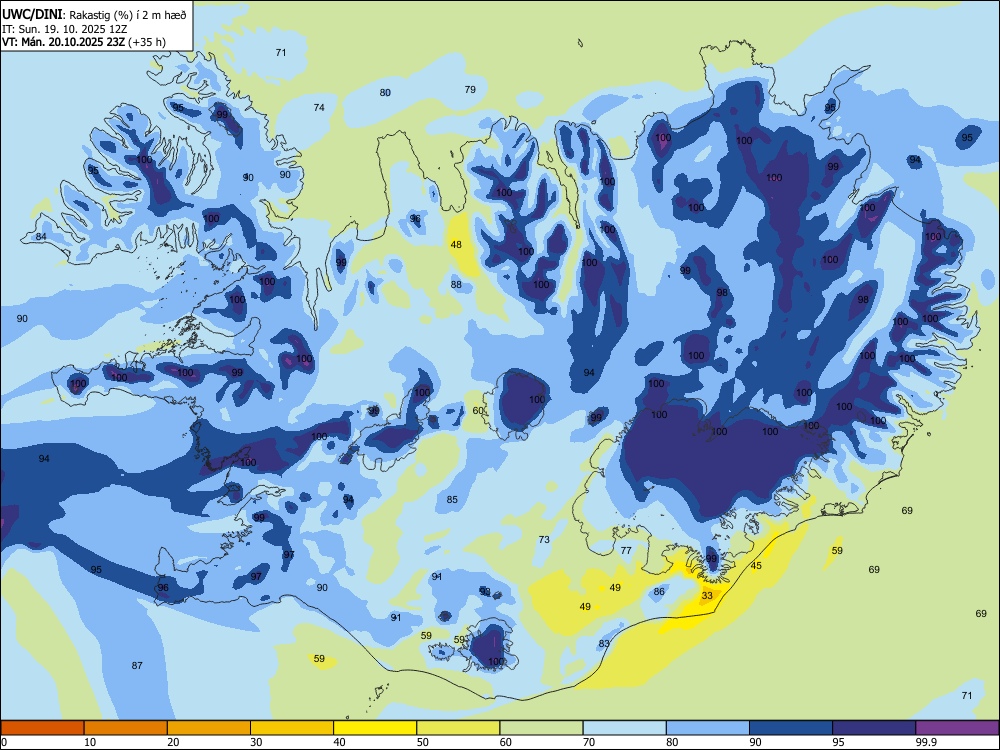Click the map value '74' over the northern sea
Screen dimensions: 1000x750
(x=319, y=107)
